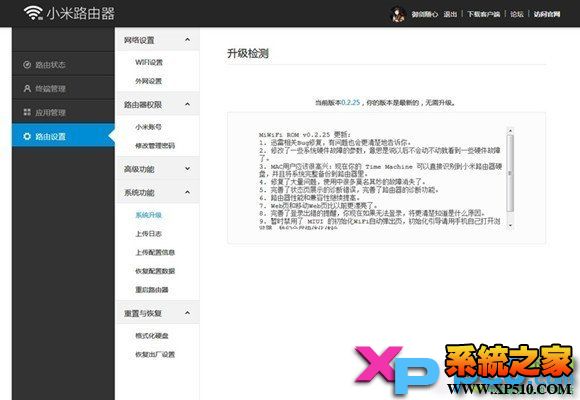580x400 pixels.
Task: Open 重启路由器 submenu item
Action: point(152,289)
